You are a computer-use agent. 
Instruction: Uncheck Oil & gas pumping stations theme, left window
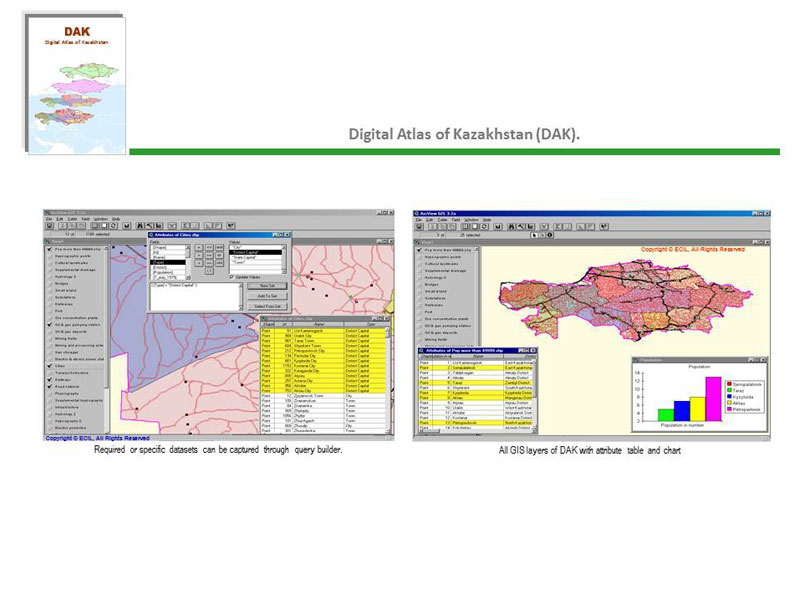[49, 324]
